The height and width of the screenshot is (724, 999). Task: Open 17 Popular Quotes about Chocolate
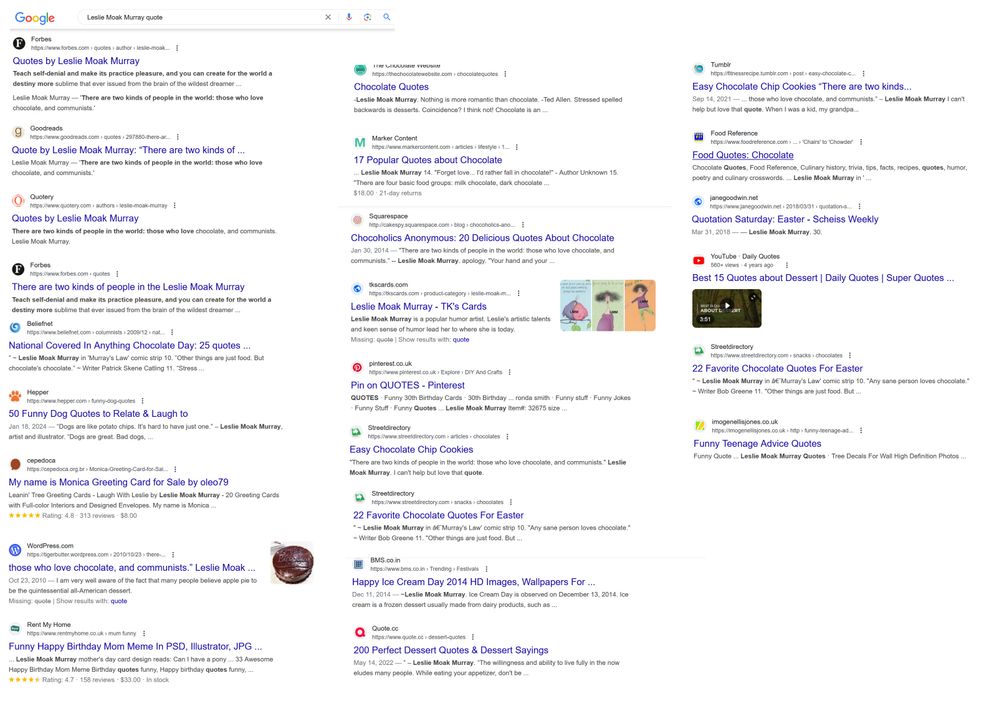click(428, 160)
